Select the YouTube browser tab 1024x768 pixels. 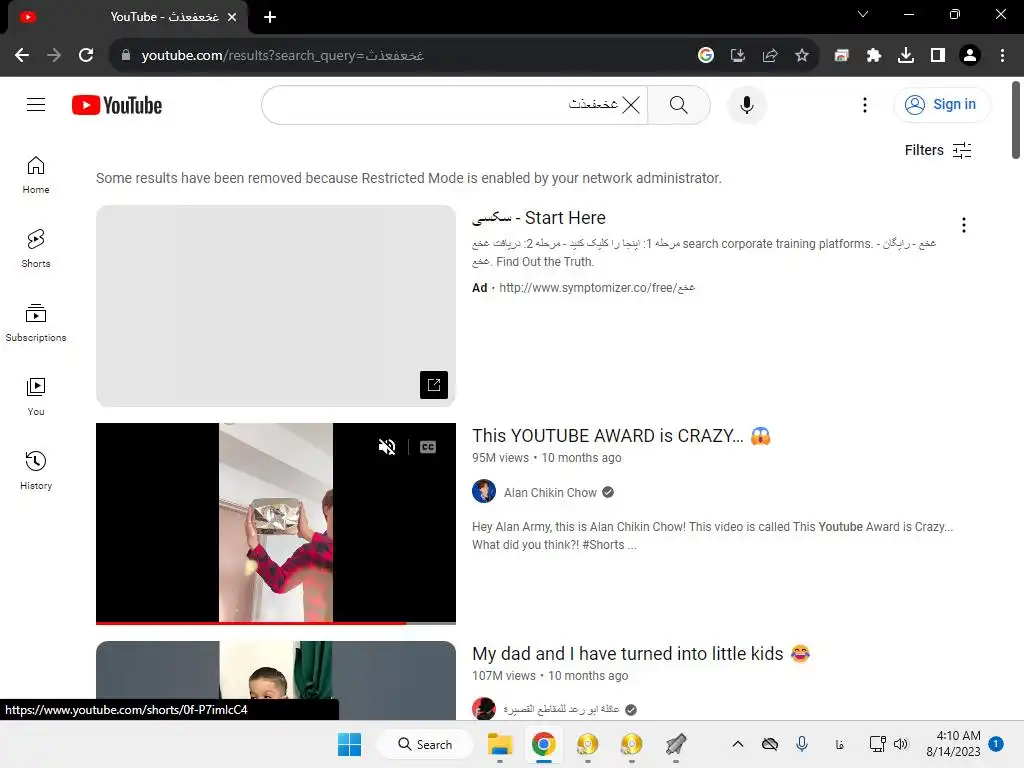point(127,17)
